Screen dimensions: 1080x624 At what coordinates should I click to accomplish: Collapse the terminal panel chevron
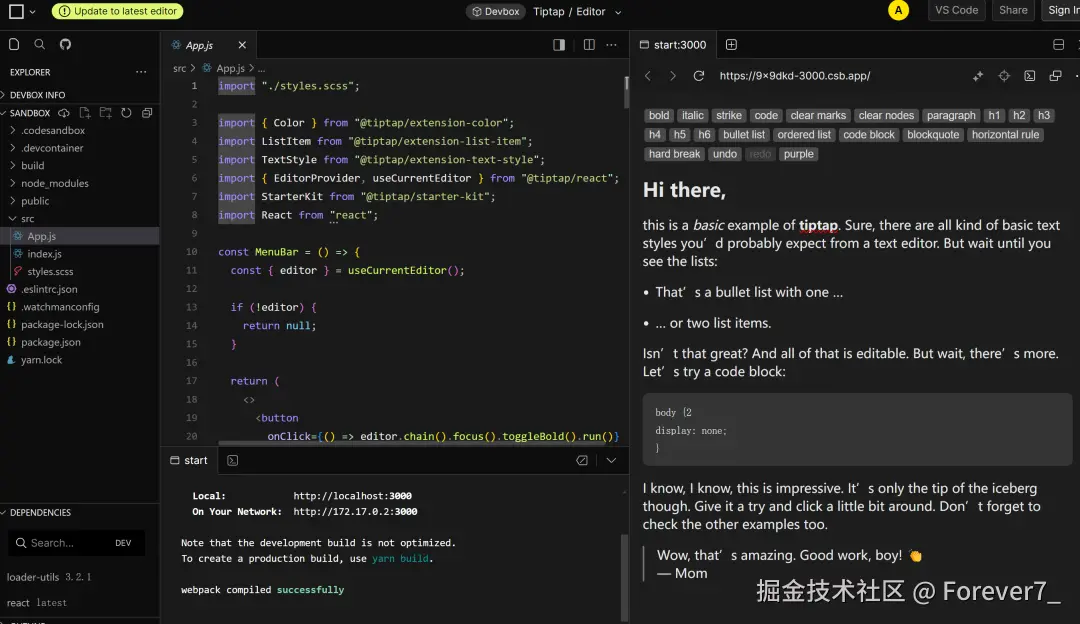(611, 460)
